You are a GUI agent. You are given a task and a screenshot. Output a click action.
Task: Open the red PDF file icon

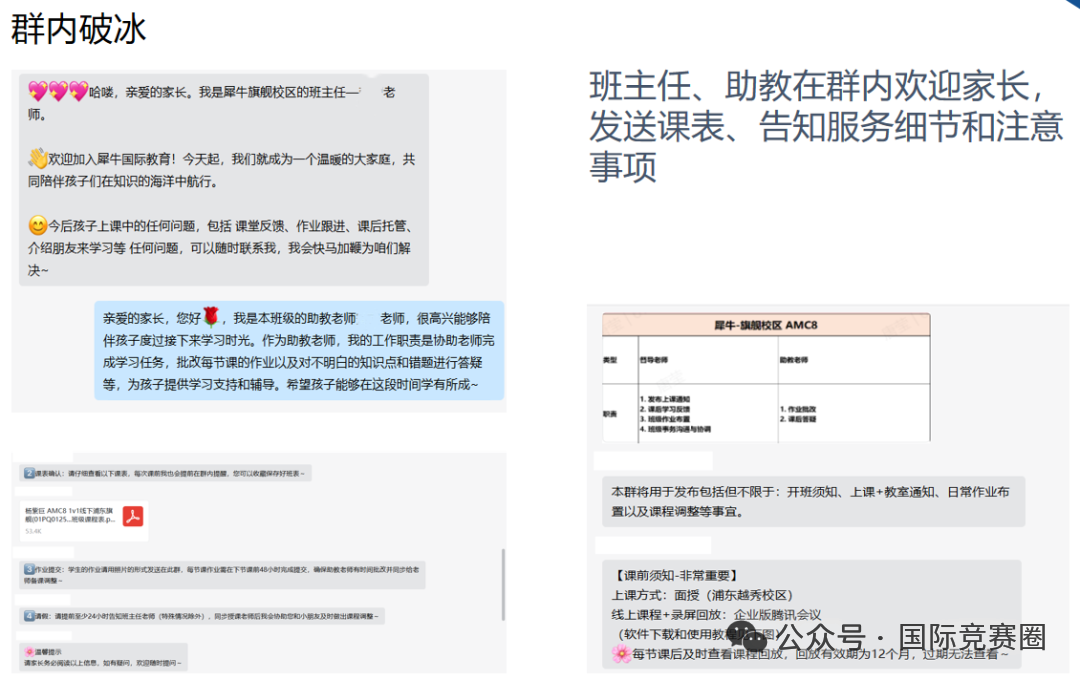(x=133, y=516)
